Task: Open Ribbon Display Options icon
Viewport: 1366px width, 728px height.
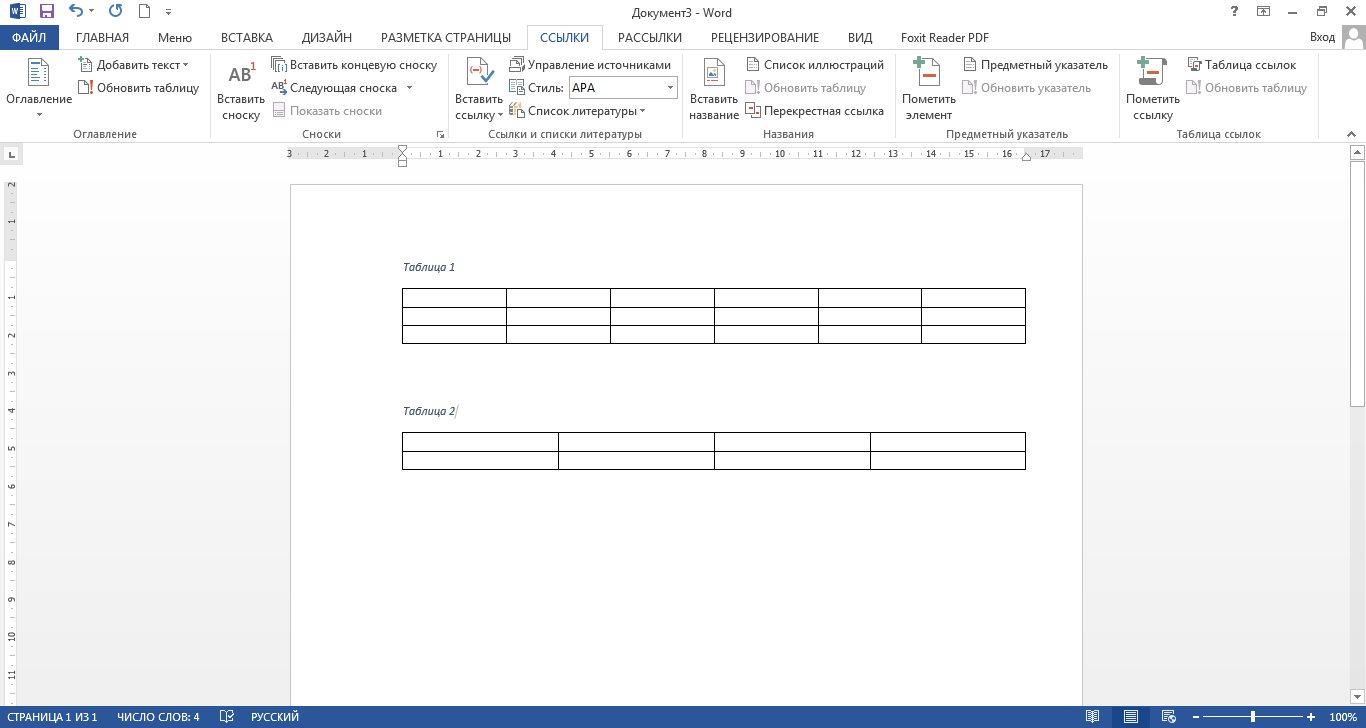Action: tap(1264, 12)
